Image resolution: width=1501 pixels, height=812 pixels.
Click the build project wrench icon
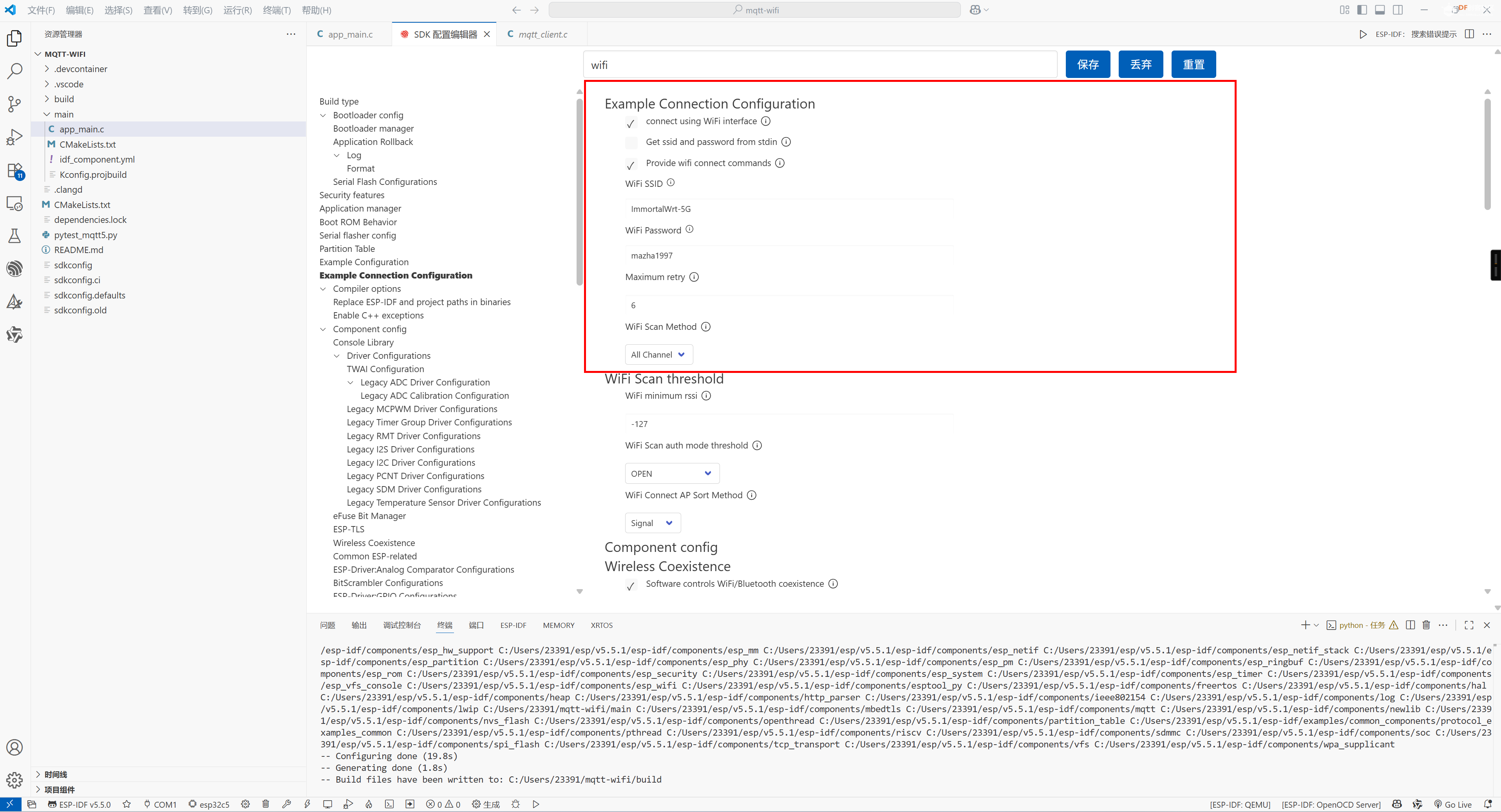click(286, 804)
